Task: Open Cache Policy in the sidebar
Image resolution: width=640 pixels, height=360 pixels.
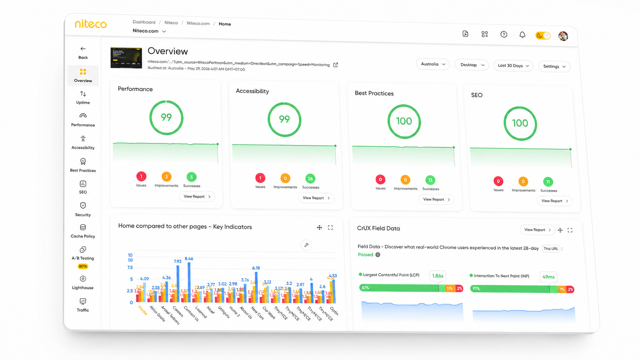Action: click(83, 231)
